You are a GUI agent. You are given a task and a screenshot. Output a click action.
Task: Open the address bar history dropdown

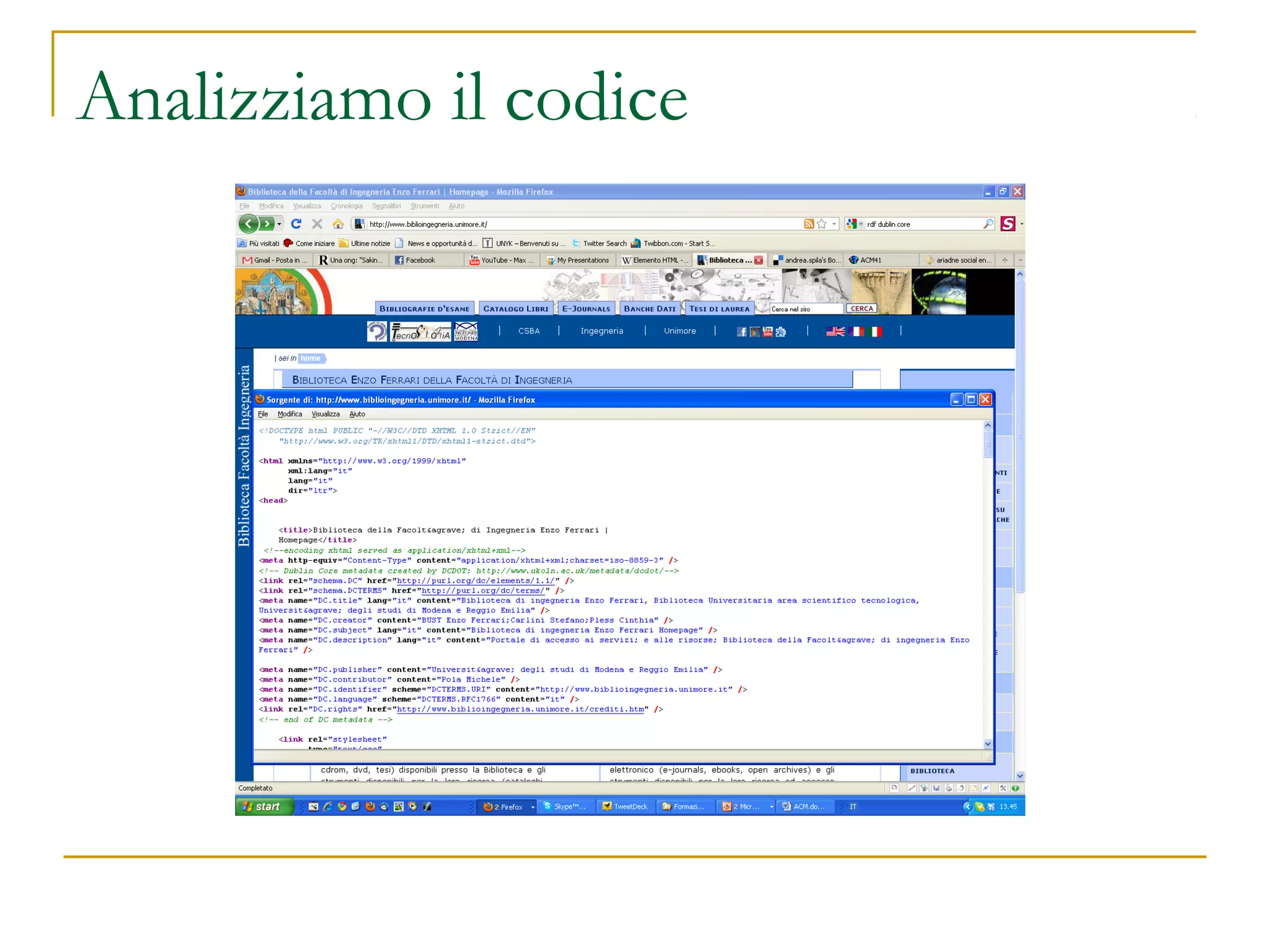tap(834, 224)
